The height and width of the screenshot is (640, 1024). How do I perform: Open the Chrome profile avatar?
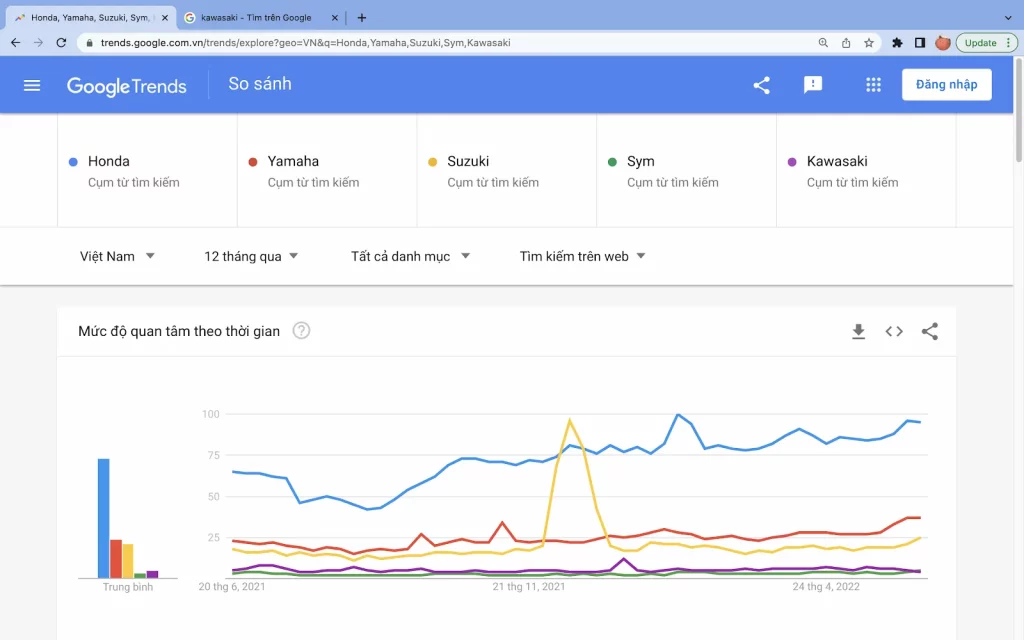pos(942,42)
